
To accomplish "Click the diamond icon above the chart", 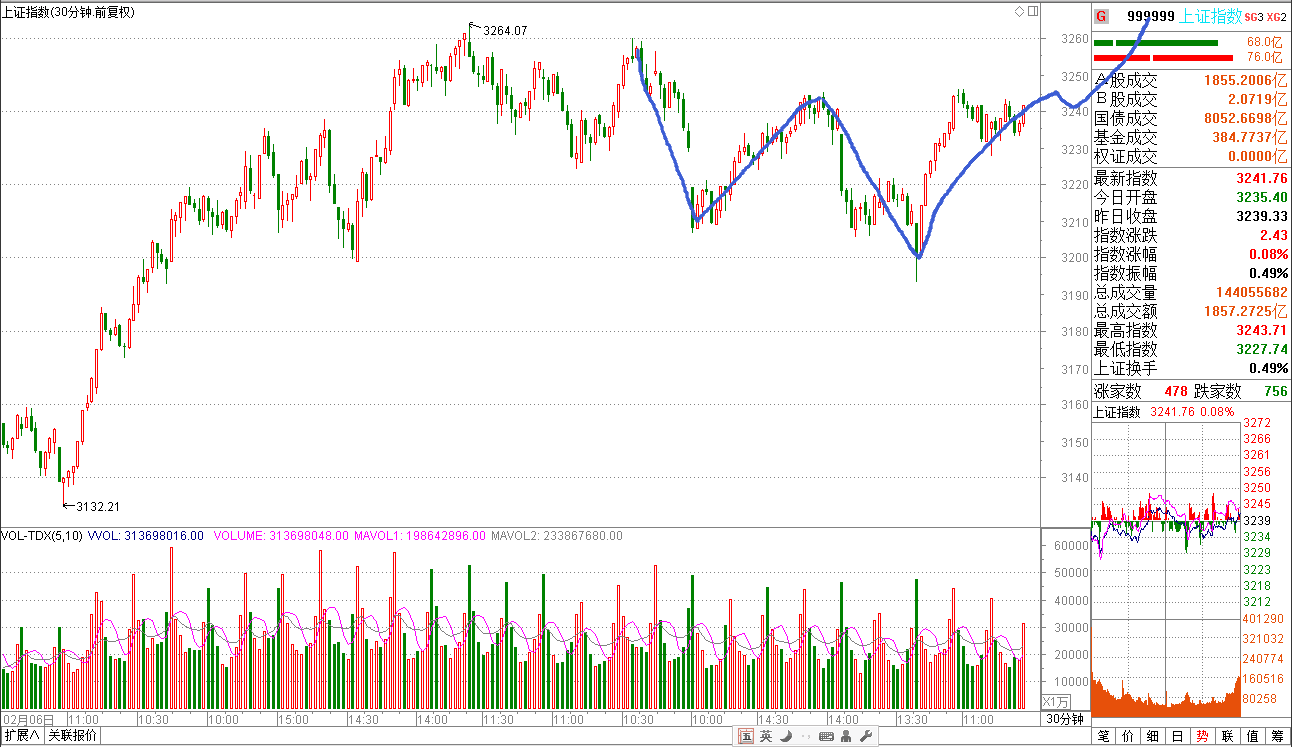I will [1019, 12].
